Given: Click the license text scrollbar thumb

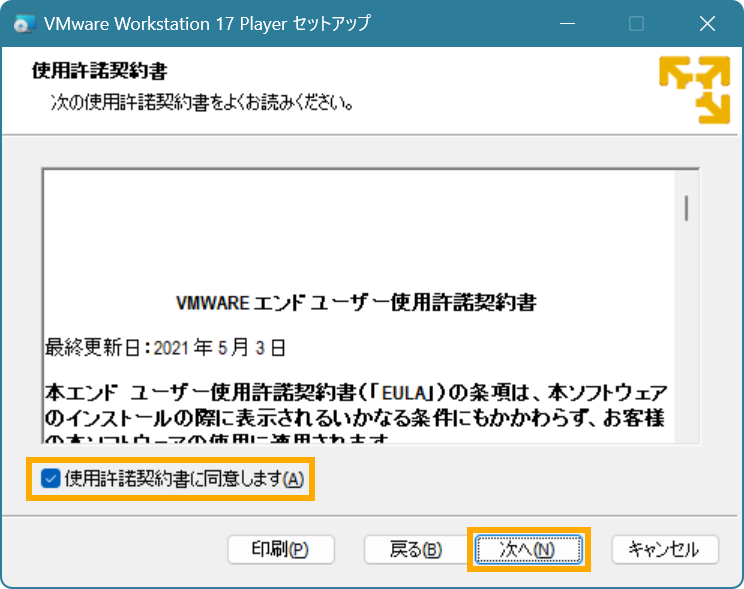Looking at the screenshot, I should [686, 208].
